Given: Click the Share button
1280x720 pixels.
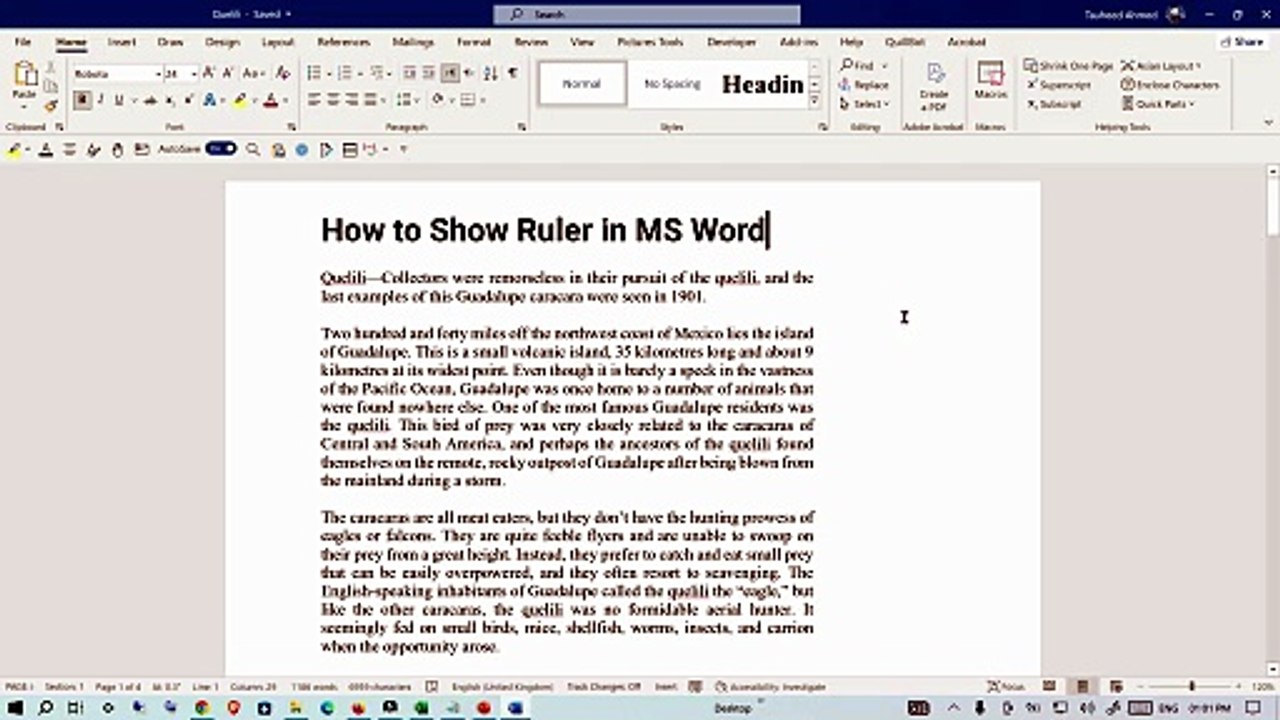Looking at the screenshot, I should click(x=1242, y=42).
